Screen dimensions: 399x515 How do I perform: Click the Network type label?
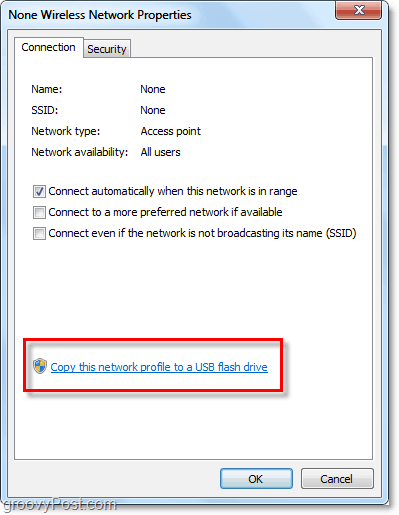point(66,131)
